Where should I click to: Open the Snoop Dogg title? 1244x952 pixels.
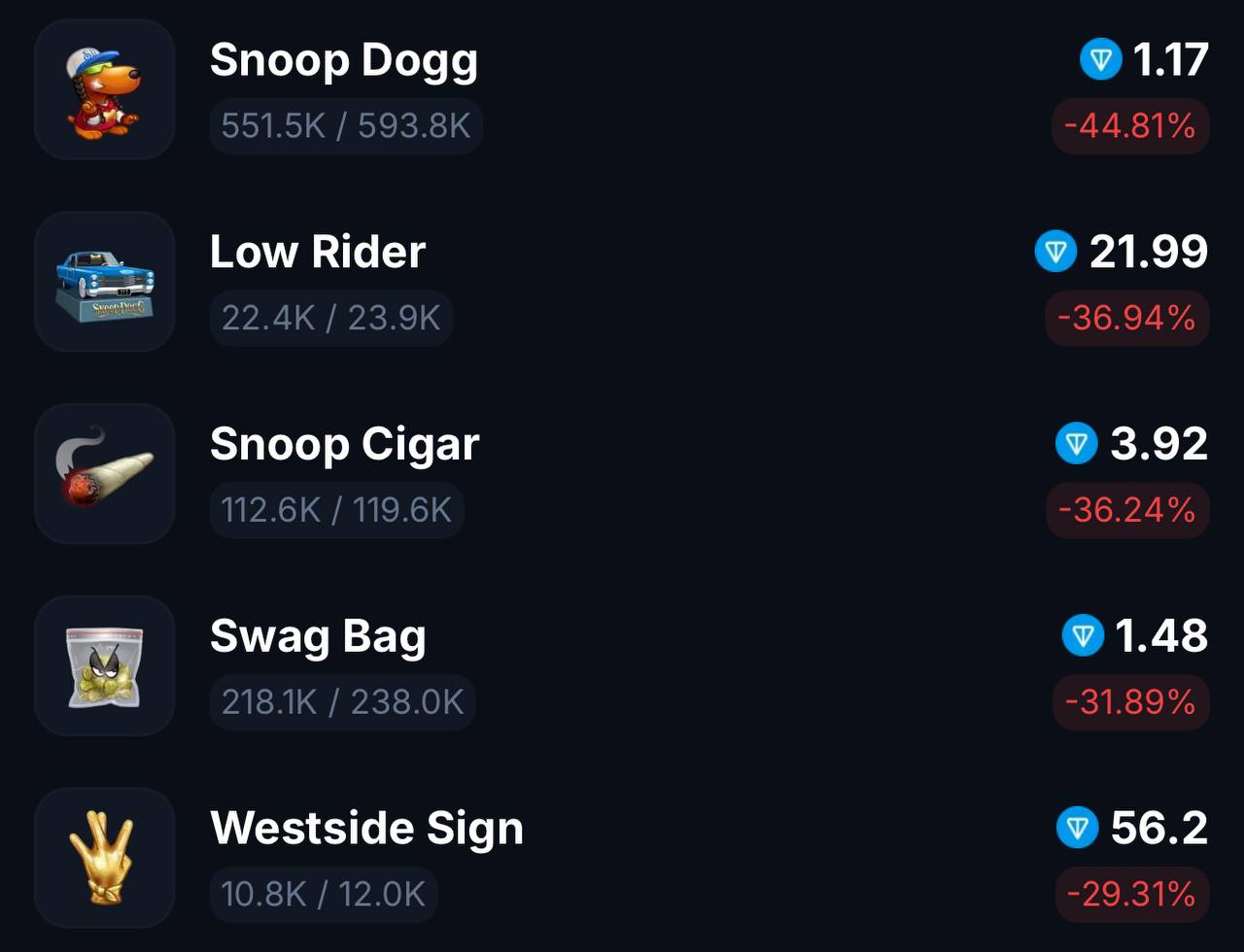344,60
